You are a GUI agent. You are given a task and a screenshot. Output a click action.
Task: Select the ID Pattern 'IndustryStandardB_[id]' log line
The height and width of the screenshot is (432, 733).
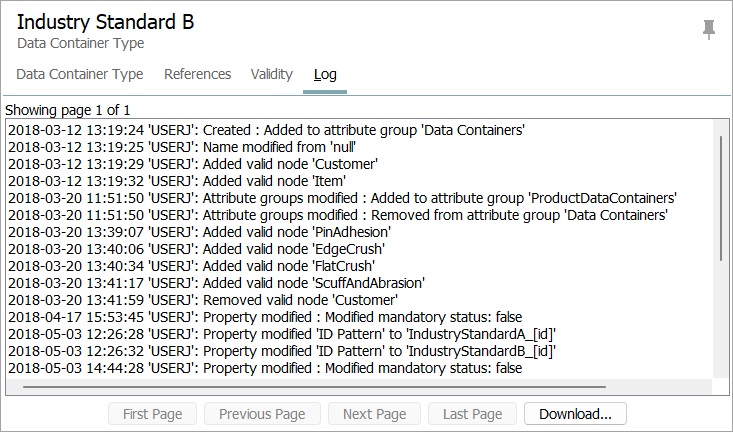tap(282, 351)
